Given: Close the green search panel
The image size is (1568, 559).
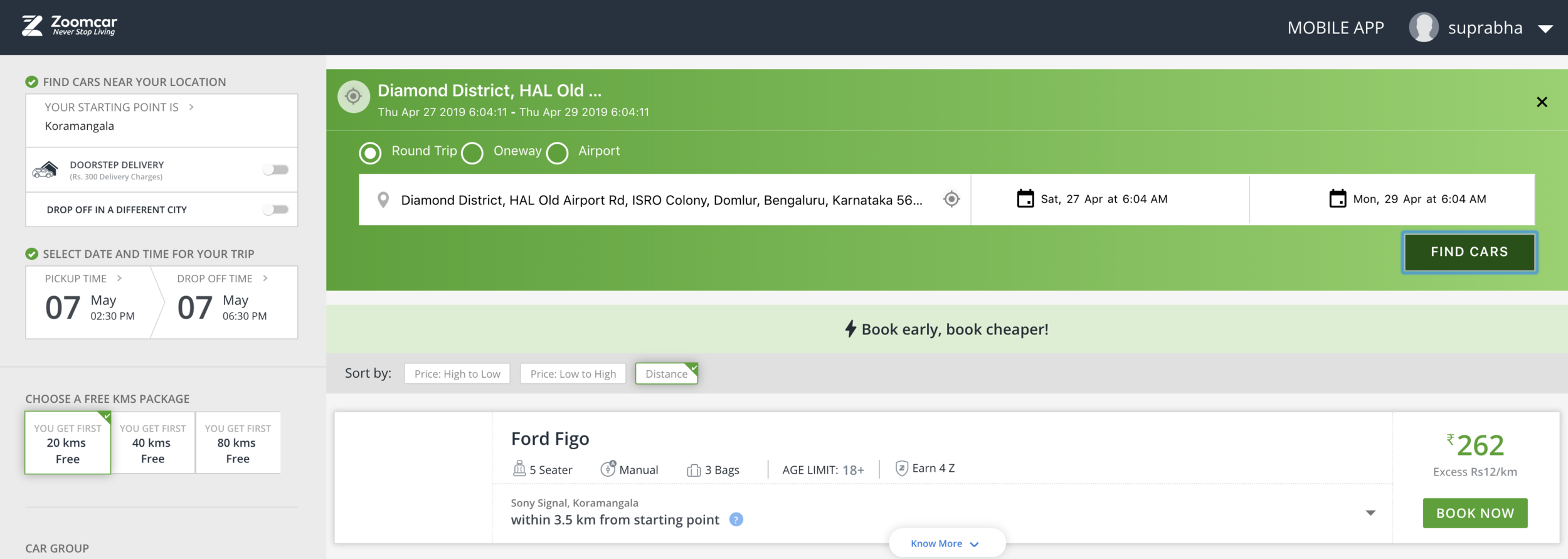Looking at the screenshot, I should click(x=1542, y=102).
